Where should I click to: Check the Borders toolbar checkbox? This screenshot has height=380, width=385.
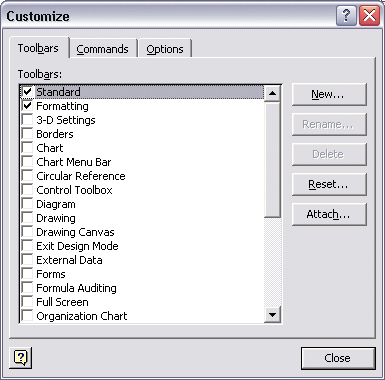click(x=27, y=134)
